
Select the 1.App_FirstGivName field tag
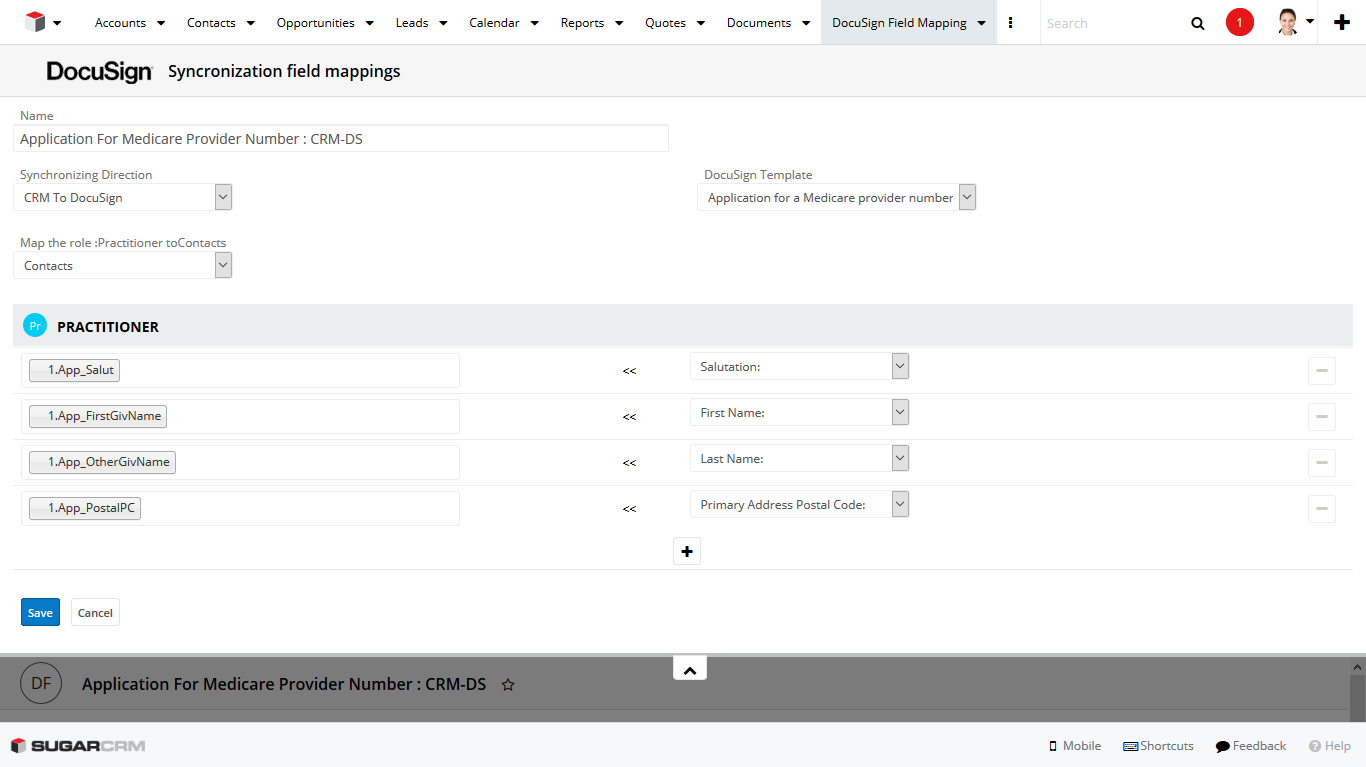pyautogui.click(x=98, y=416)
